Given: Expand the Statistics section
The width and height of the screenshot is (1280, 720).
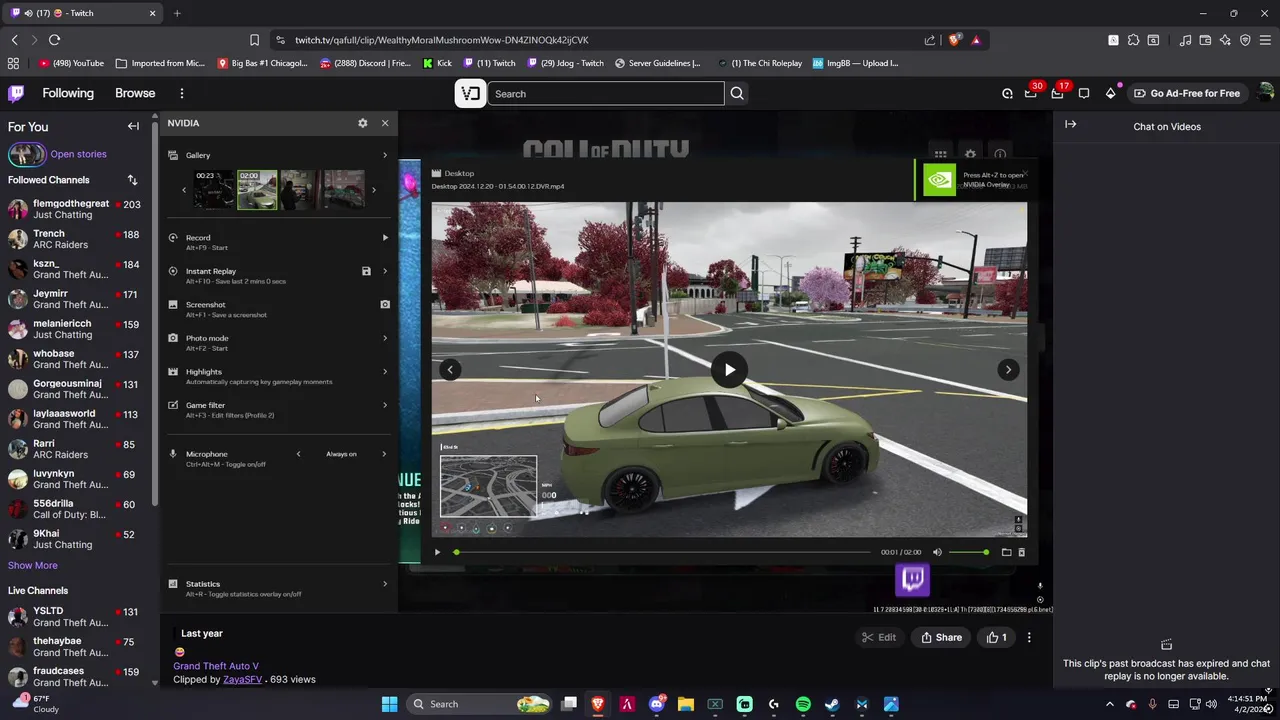Looking at the screenshot, I should click(x=385, y=584).
